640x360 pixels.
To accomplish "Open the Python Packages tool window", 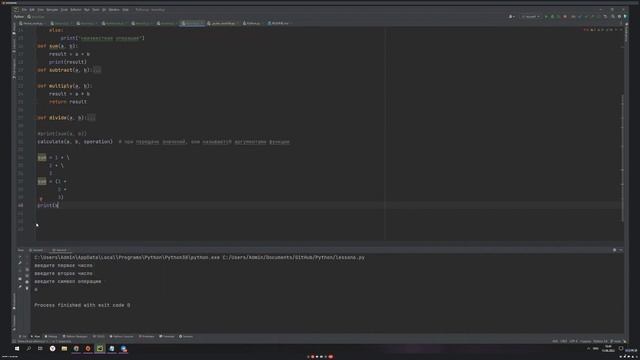I will [x=75, y=336].
